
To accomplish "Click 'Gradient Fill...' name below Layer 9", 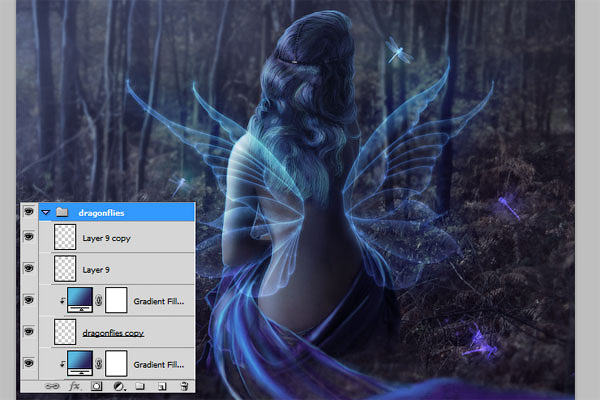I will 158,301.
